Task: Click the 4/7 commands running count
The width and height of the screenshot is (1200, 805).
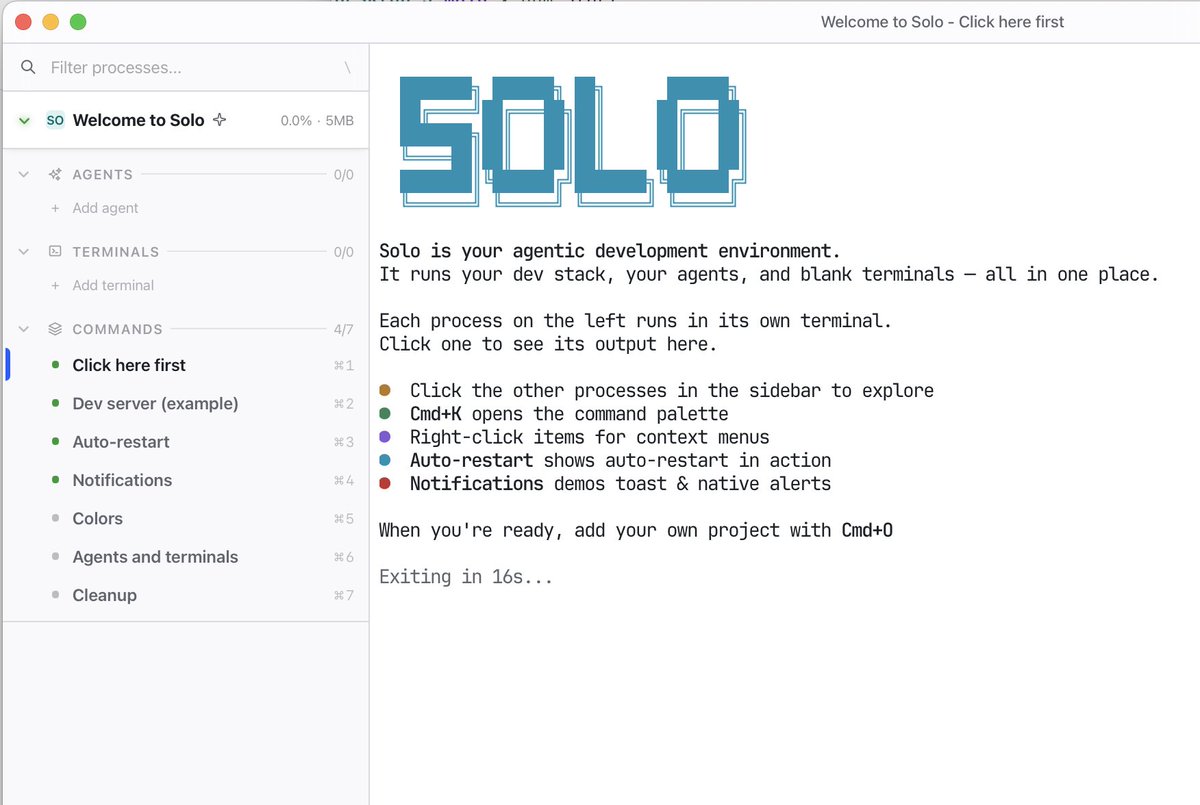Action: pos(343,329)
